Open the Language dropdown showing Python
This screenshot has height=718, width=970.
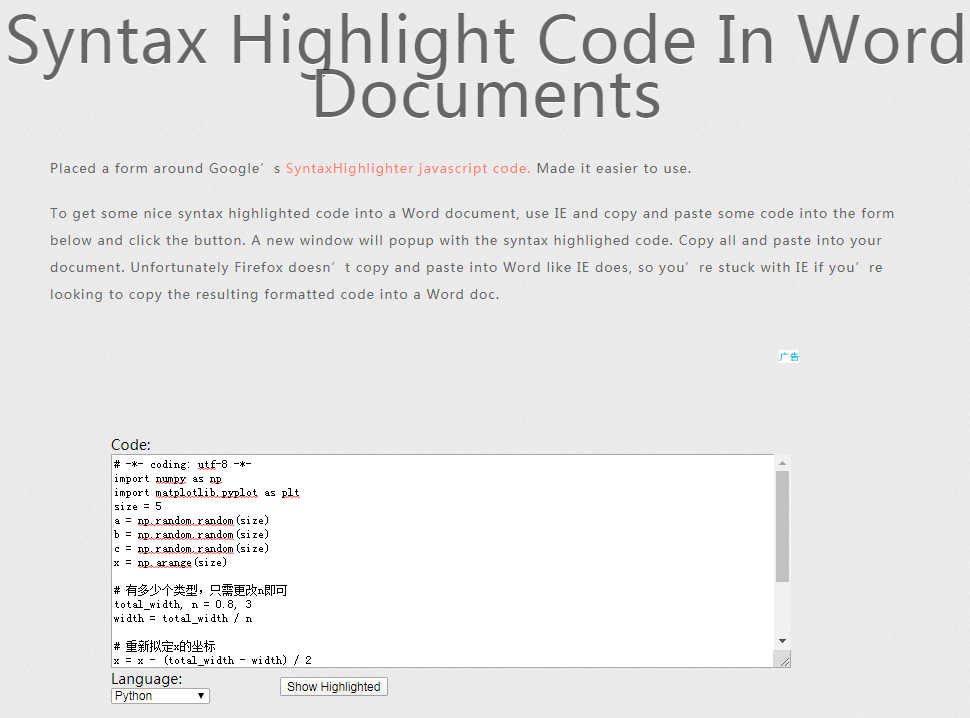pyautogui.click(x=159, y=695)
